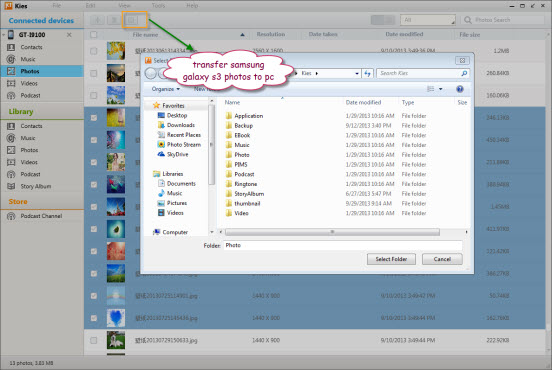Open Library Music

click(x=27, y=138)
